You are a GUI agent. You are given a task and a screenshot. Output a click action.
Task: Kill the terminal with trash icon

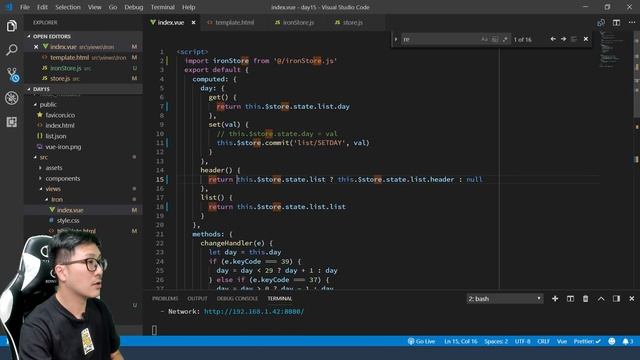tap(585, 299)
